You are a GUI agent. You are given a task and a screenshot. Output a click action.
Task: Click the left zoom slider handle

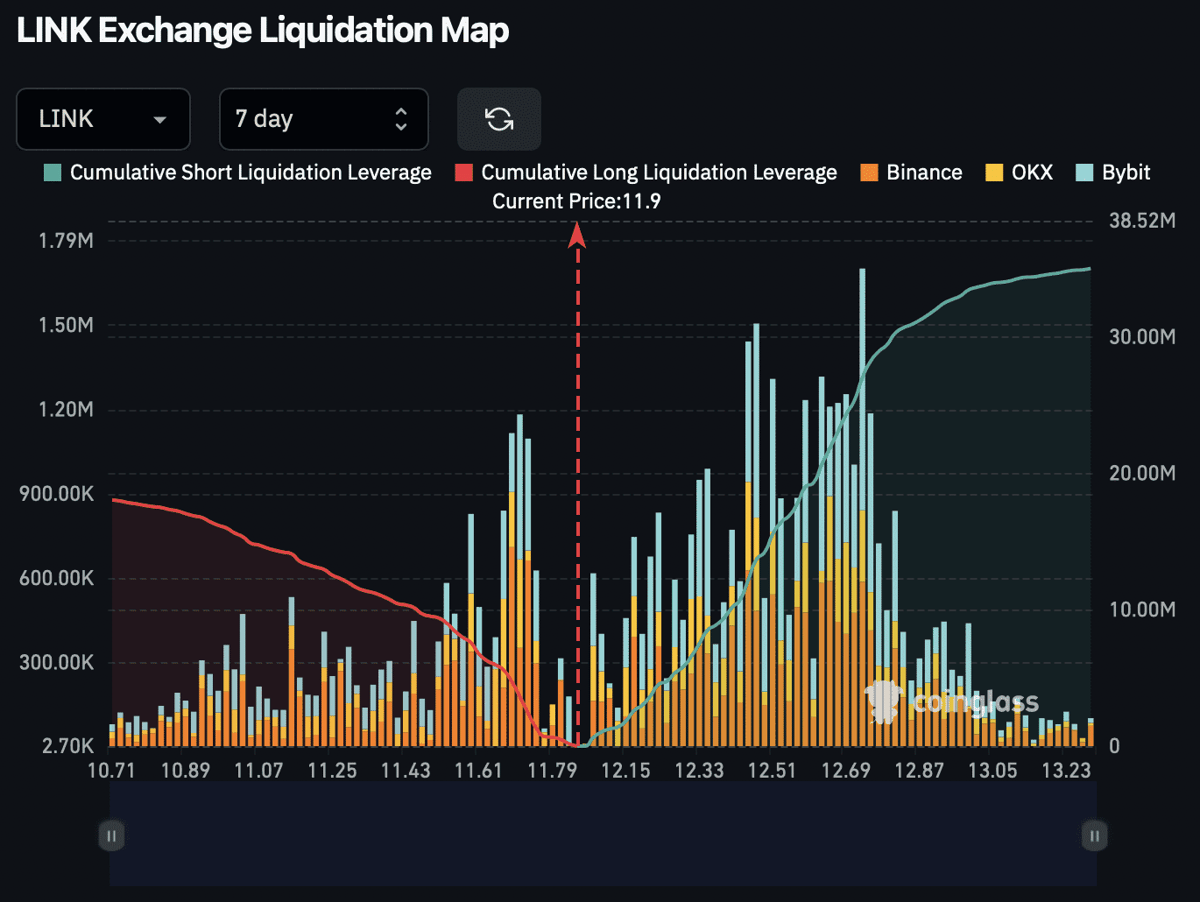tap(111, 835)
